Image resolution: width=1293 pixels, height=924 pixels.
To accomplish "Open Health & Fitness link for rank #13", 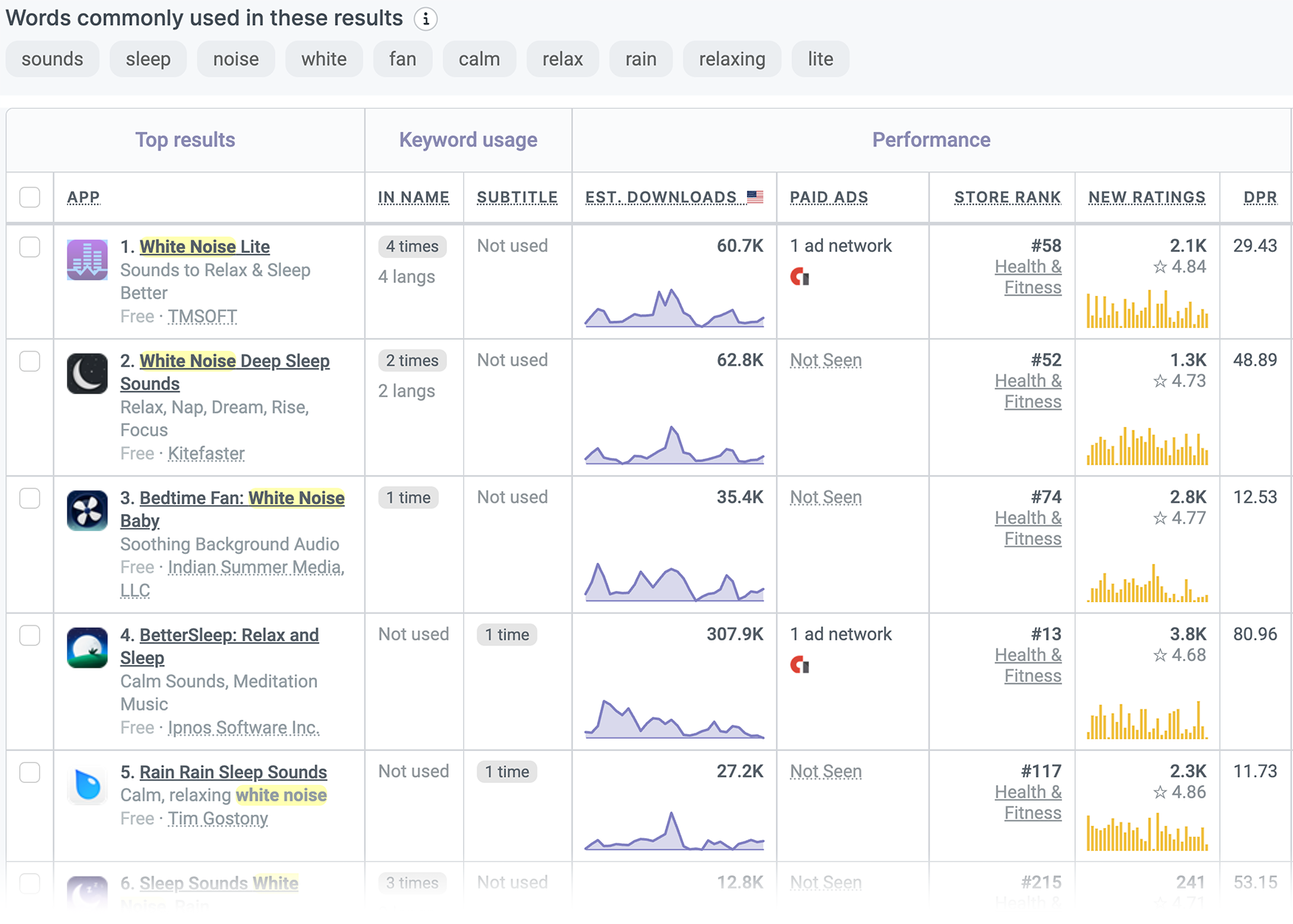I will point(1028,665).
